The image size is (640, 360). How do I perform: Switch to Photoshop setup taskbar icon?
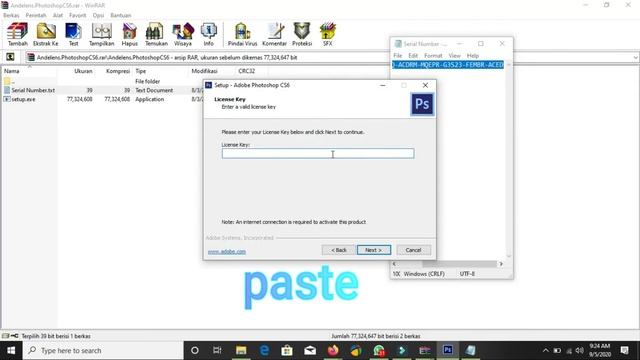pos(448,350)
